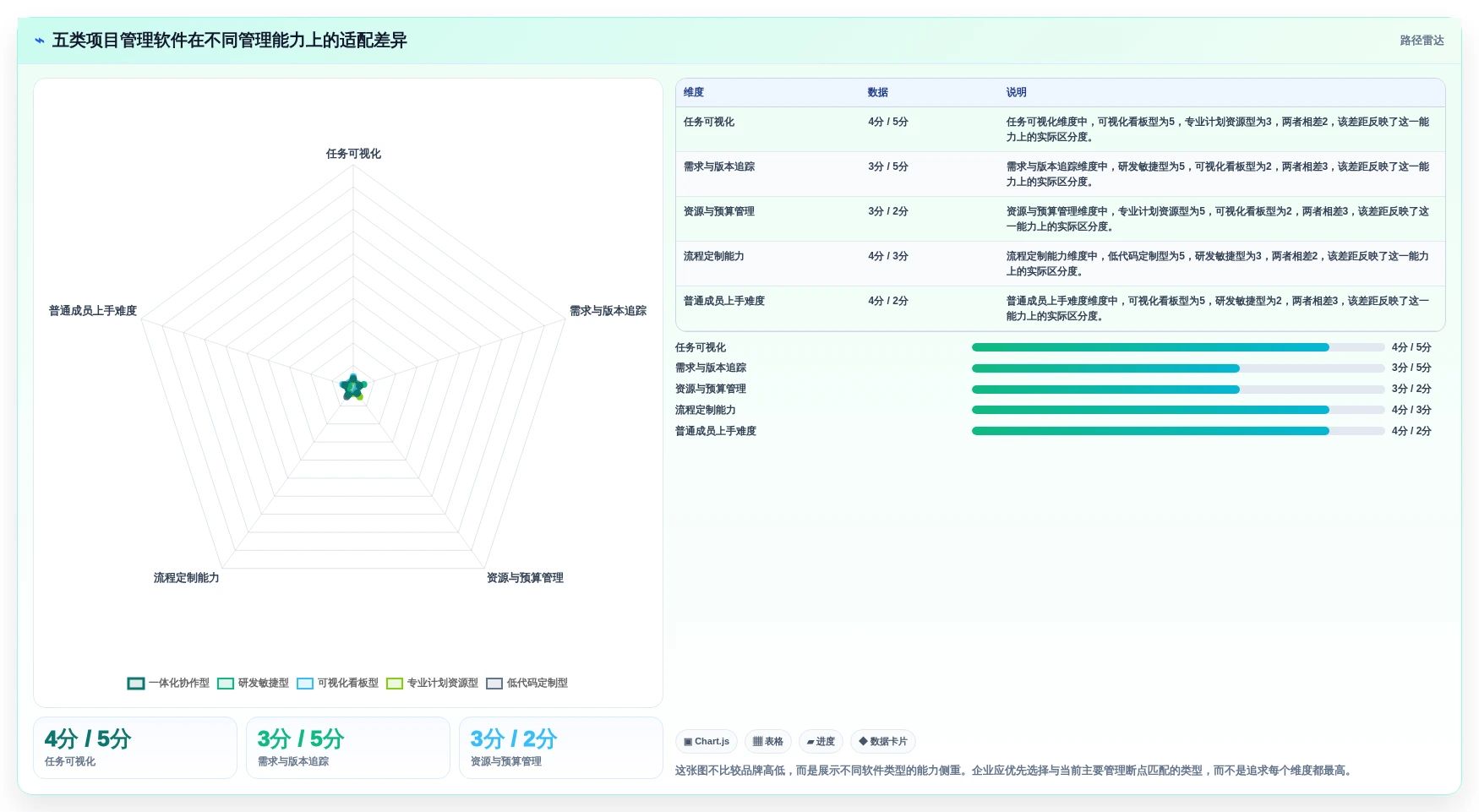Click the 表格 tag
Screen dimensions: 1479x812
tap(767, 741)
